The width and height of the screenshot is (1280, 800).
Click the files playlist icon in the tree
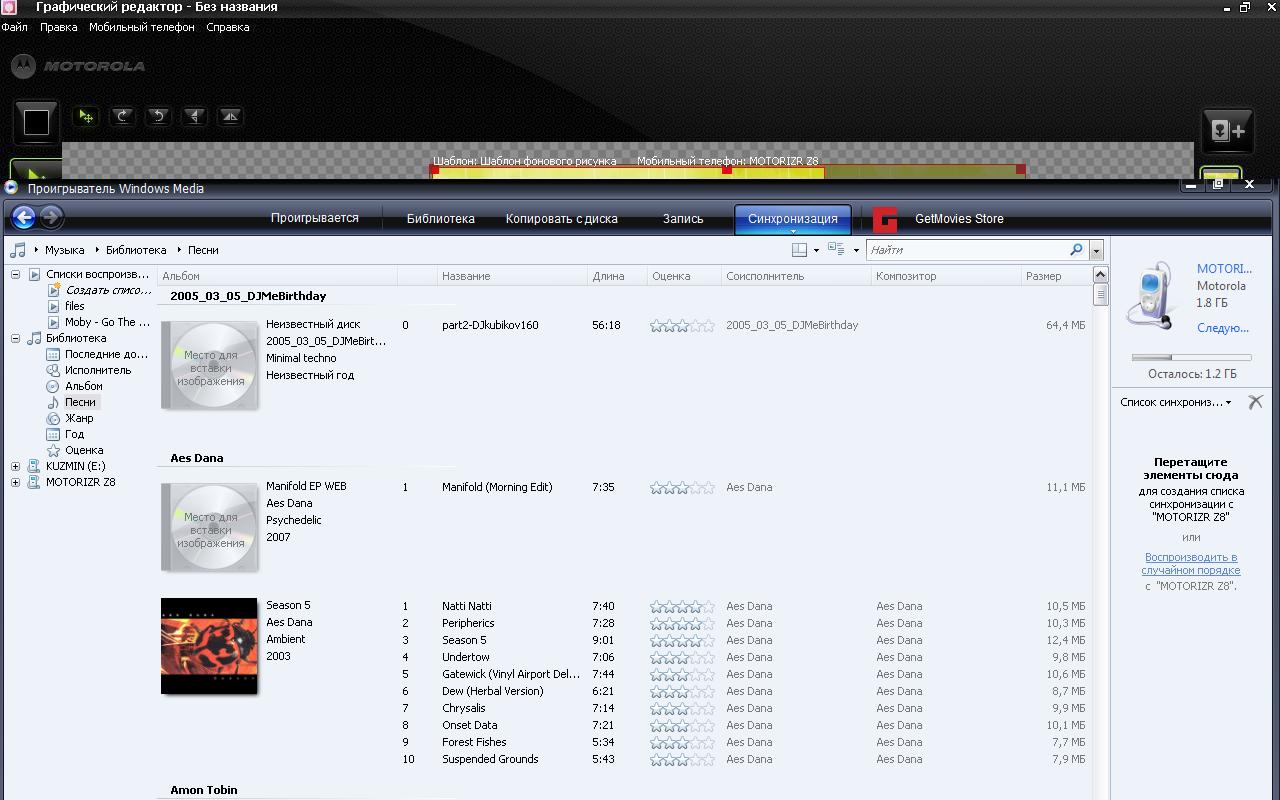[54, 306]
